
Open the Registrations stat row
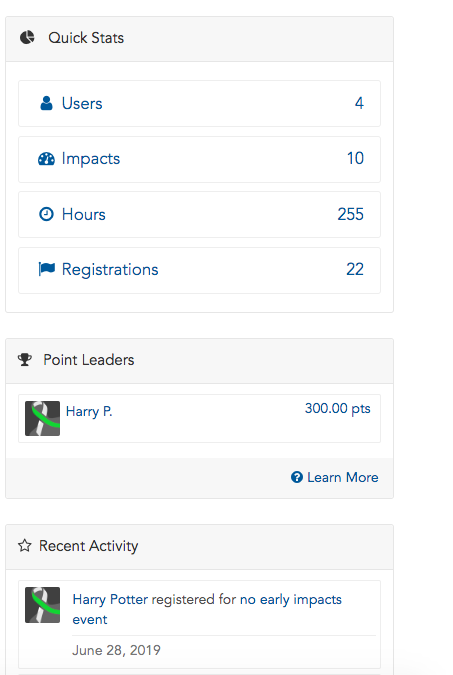click(199, 270)
